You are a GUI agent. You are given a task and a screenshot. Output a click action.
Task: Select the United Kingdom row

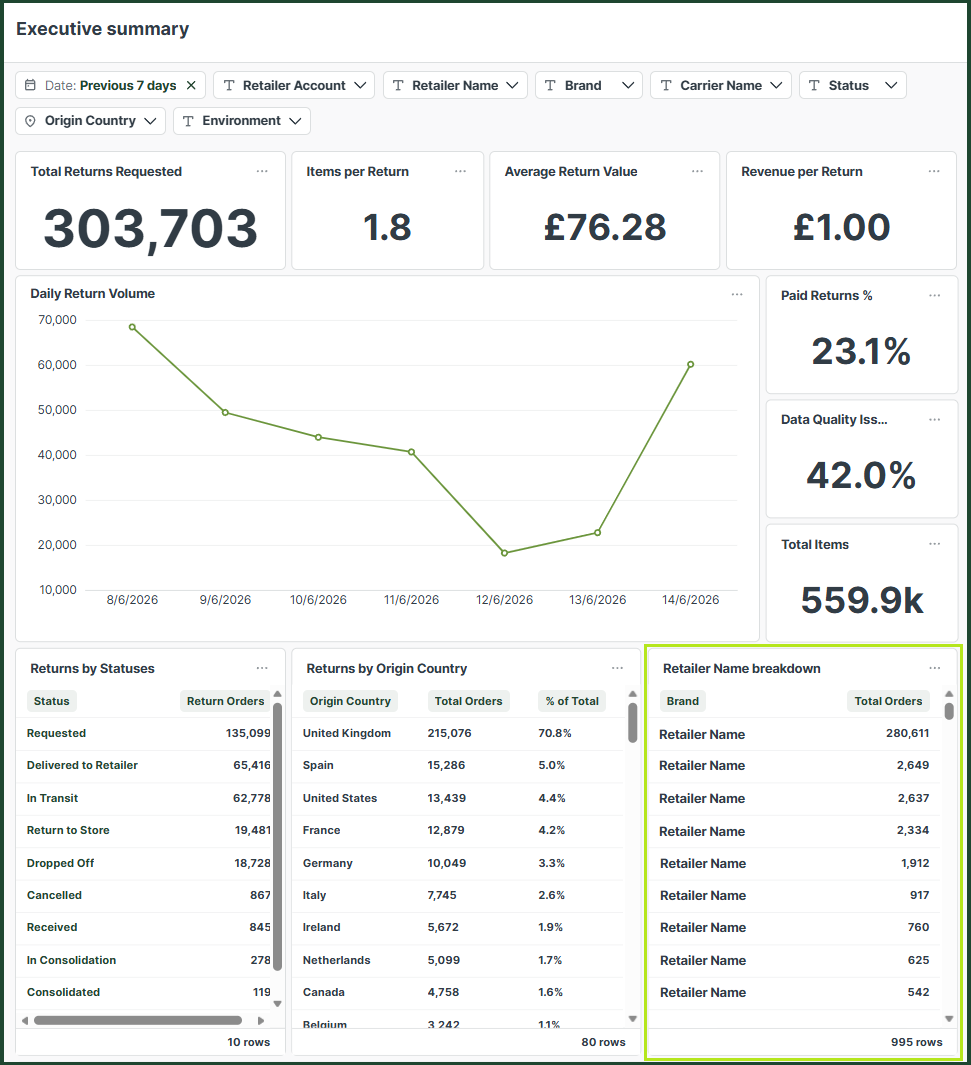[x=460, y=734]
